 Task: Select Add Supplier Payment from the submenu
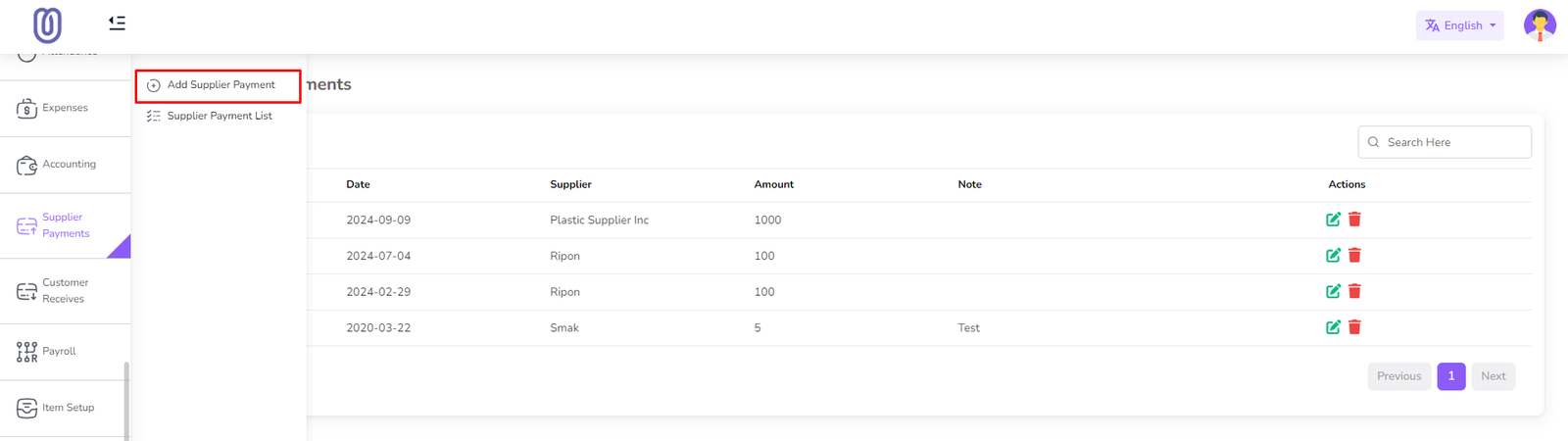tap(220, 85)
